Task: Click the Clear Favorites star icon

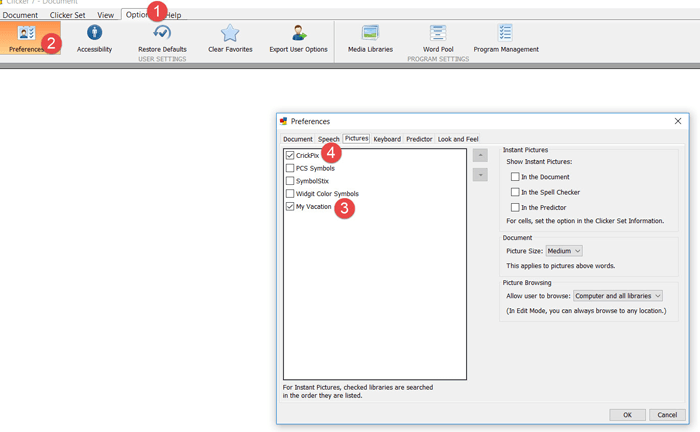Action: tap(230, 35)
